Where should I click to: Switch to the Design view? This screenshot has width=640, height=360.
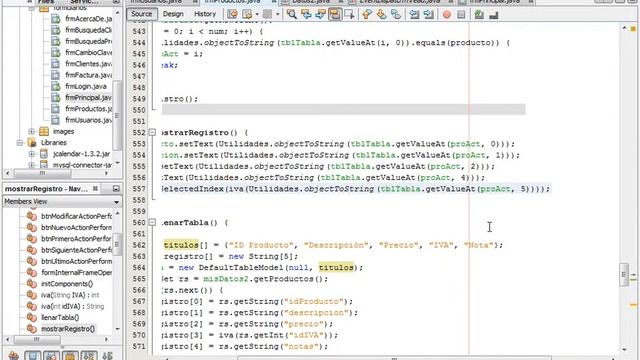pyautogui.click(x=173, y=14)
